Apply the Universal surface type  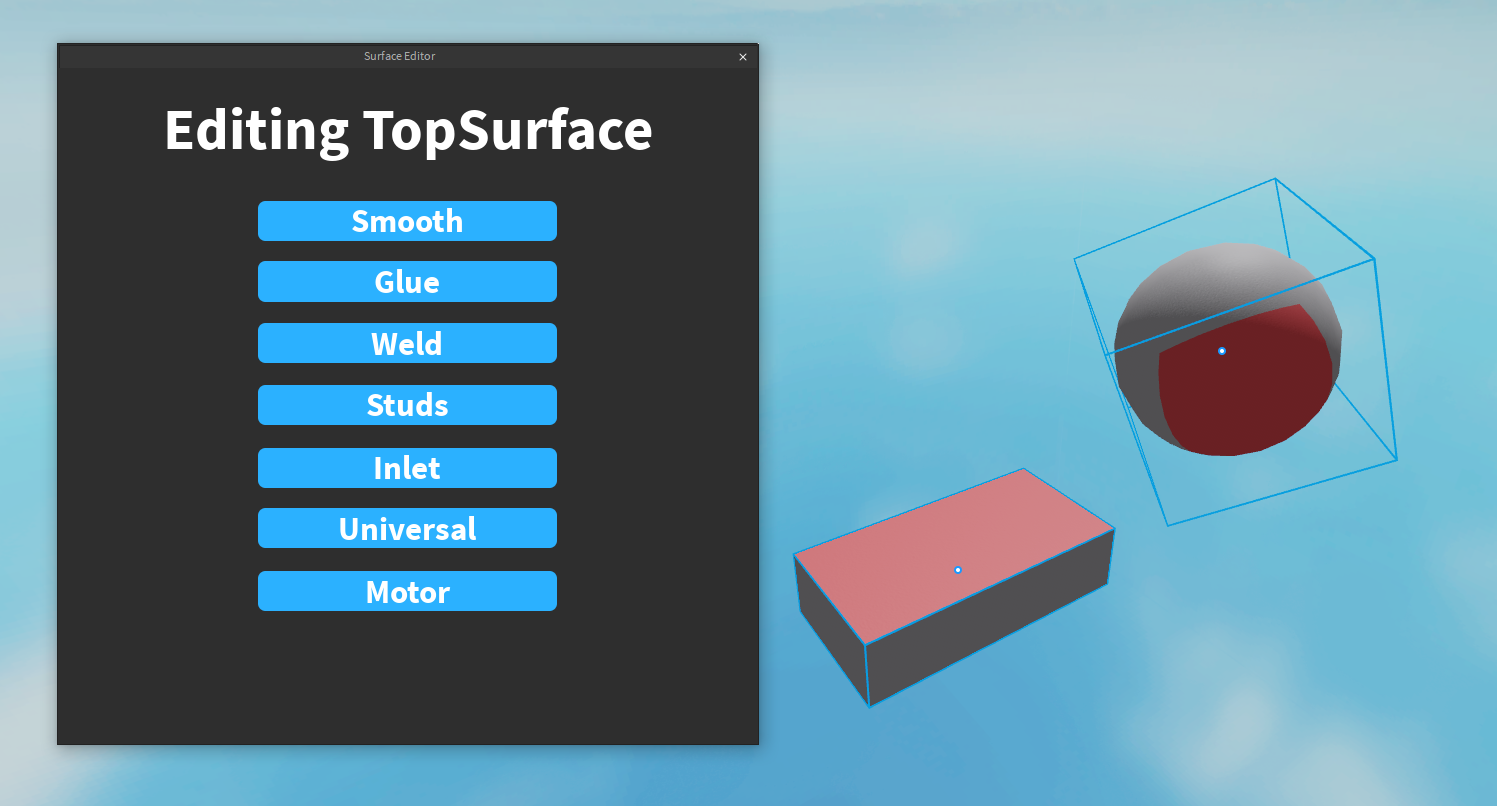click(407, 528)
